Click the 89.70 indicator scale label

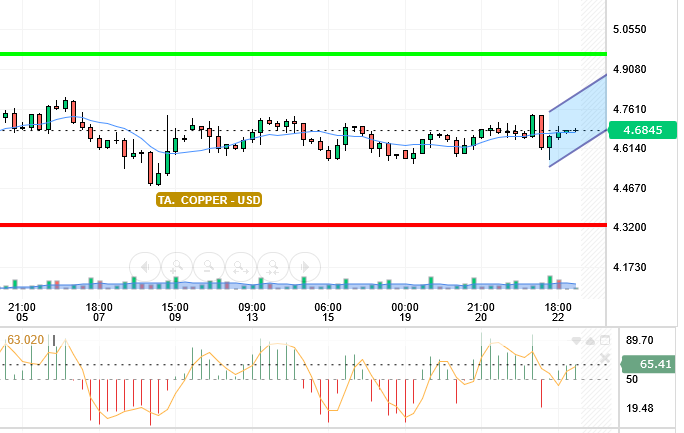[640, 340]
